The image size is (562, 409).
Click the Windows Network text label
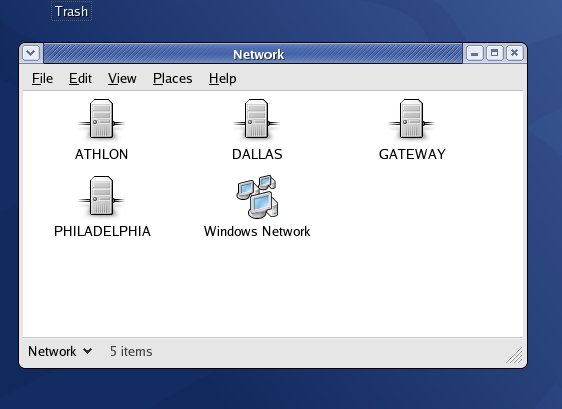pyautogui.click(x=257, y=231)
